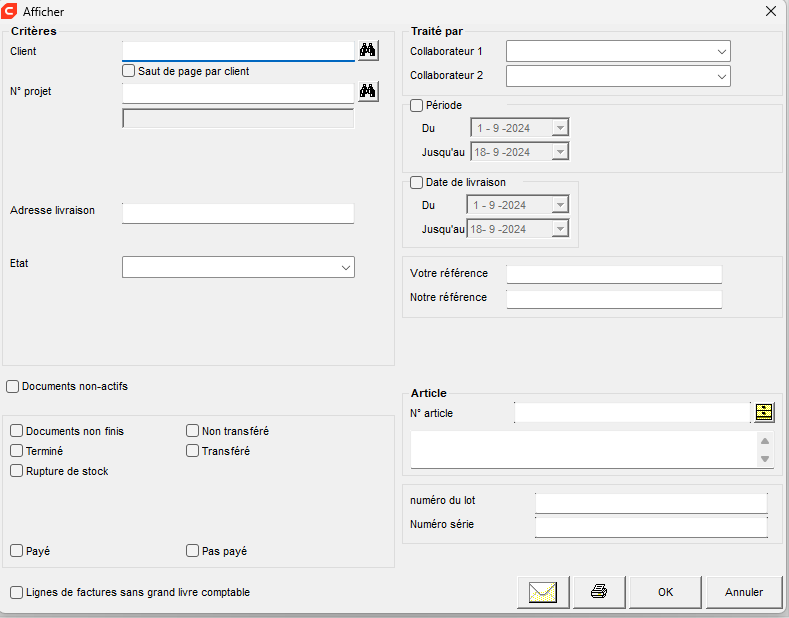
Task: Click the Afficher window app logo
Action: click(9, 11)
